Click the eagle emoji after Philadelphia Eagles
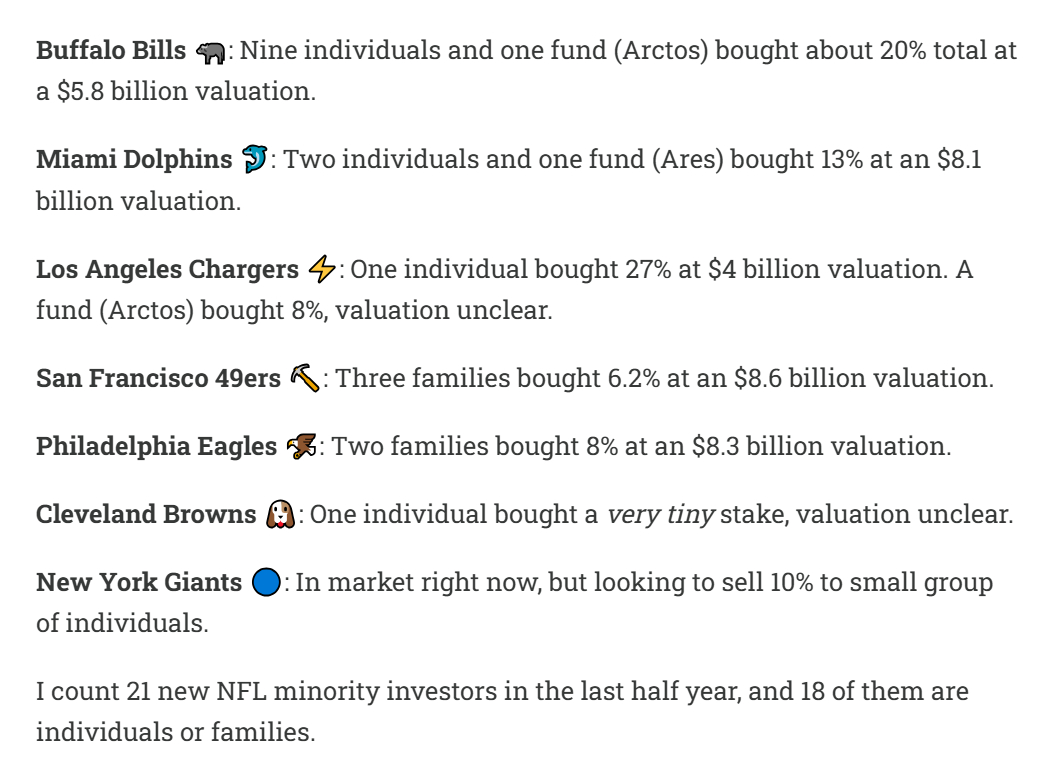This screenshot has width=1042, height=774. (301, 447)
